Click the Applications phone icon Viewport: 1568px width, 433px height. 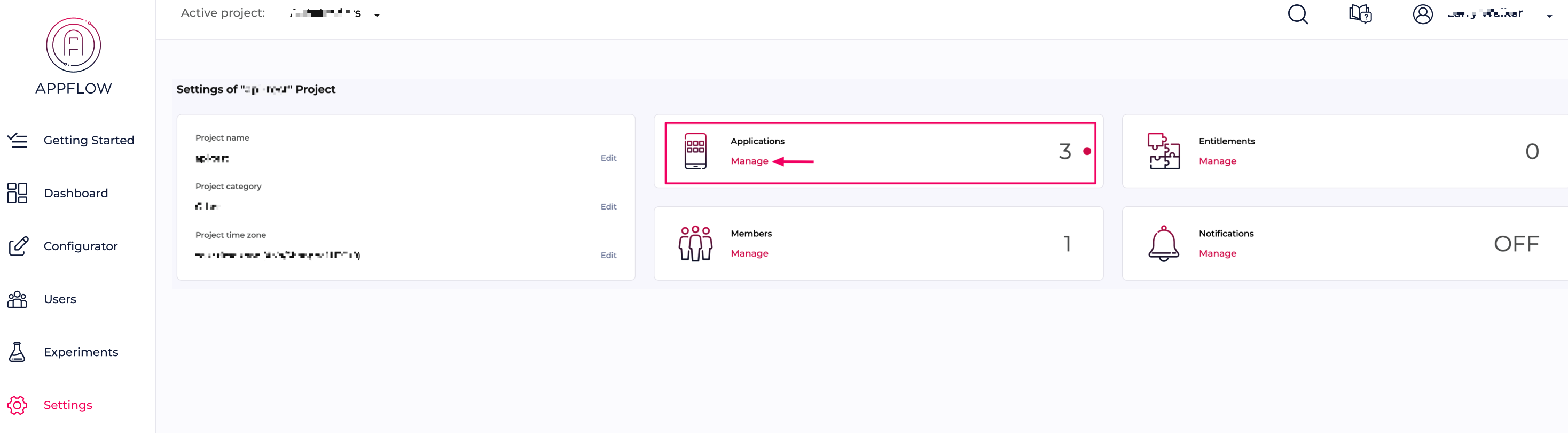tap(696, 151)
